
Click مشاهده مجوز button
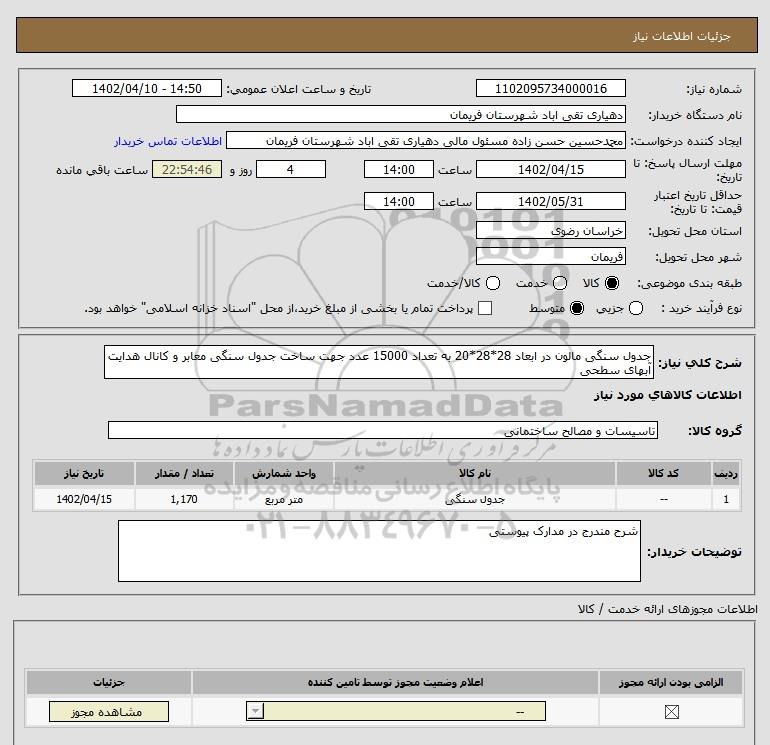coord(109,712)
